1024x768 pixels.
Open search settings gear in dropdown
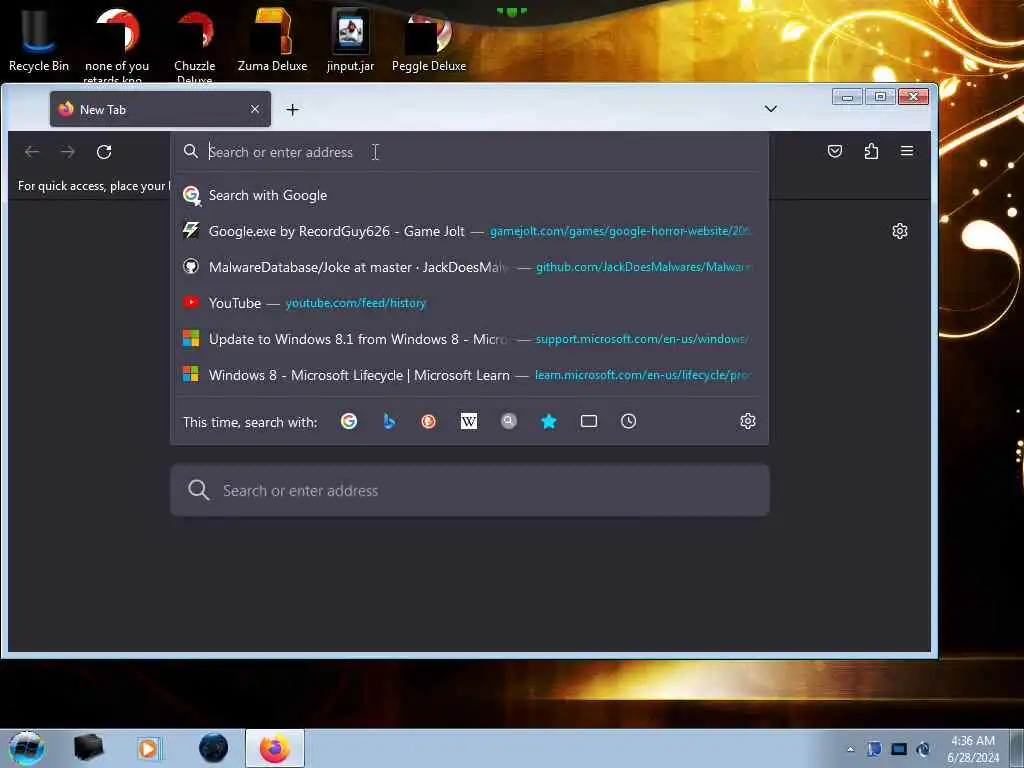pos(748,421)
